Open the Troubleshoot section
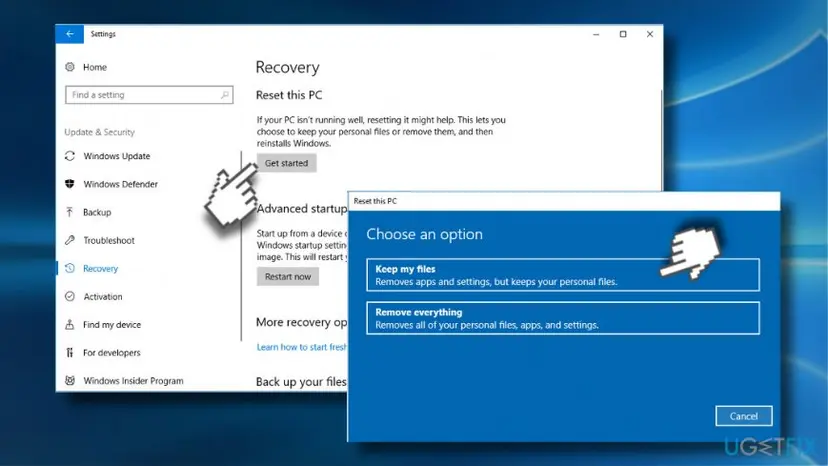Viewport: 828px width, 466px height. pyautogui.click(x=109, y=240)
